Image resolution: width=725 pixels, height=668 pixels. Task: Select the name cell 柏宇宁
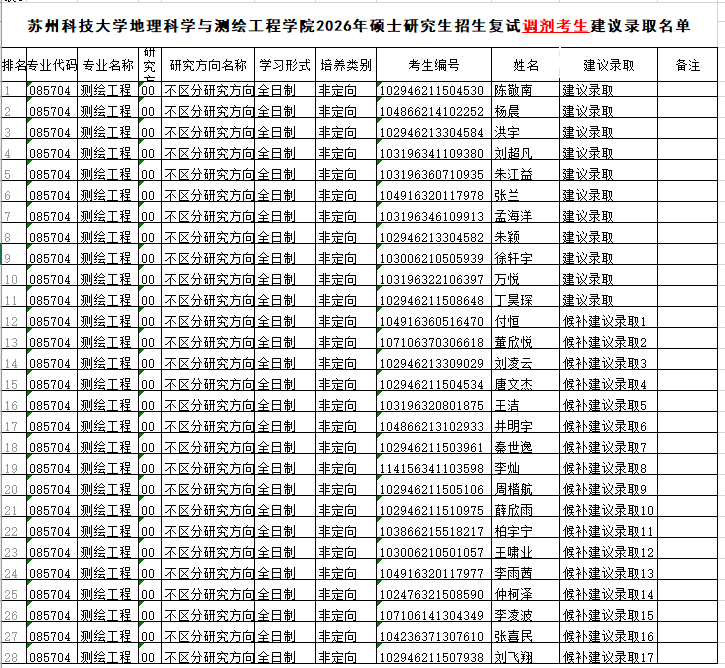point(514,531)
